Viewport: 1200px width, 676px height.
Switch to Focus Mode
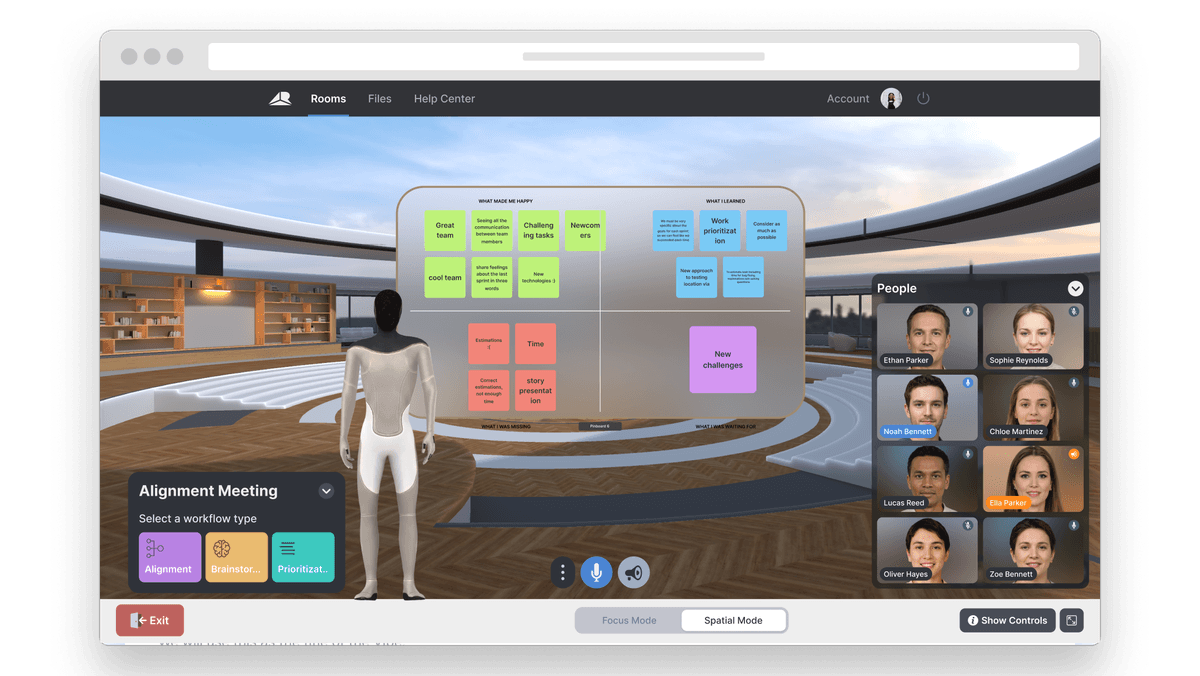629,620
